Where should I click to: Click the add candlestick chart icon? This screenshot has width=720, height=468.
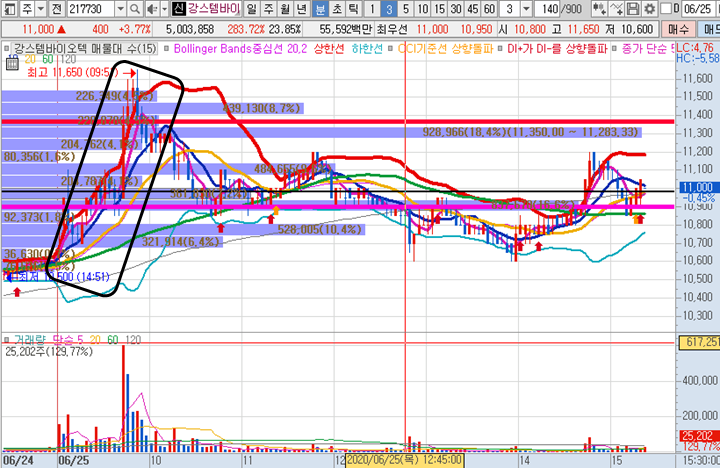pyautogui.click(x=599, y=9)
